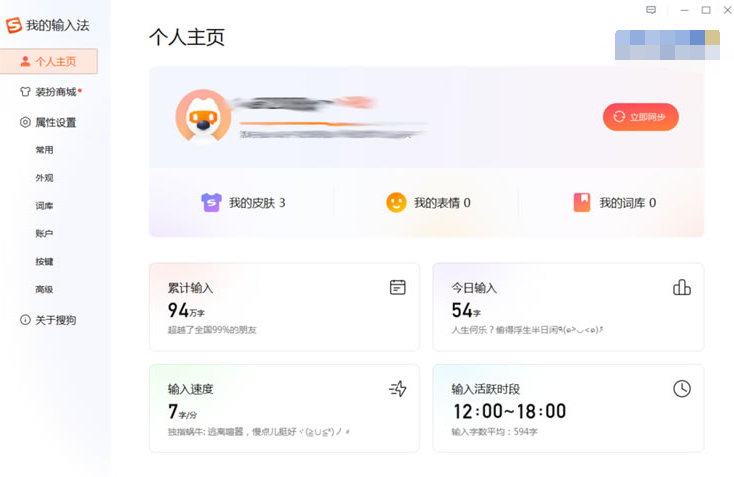Image resolution: width=734 pixels, height=477 pixels.
Task: Open 我的皮肤 3
Action: point(243,203)
